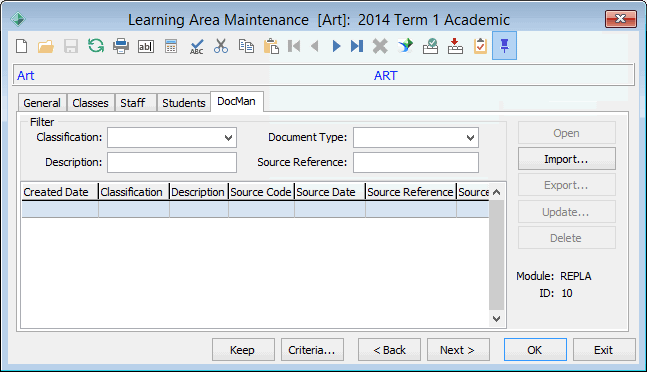Viewport: 647px width, 372px height.
Task: Click the Classification column header
Action: click(x=134, y=192)
